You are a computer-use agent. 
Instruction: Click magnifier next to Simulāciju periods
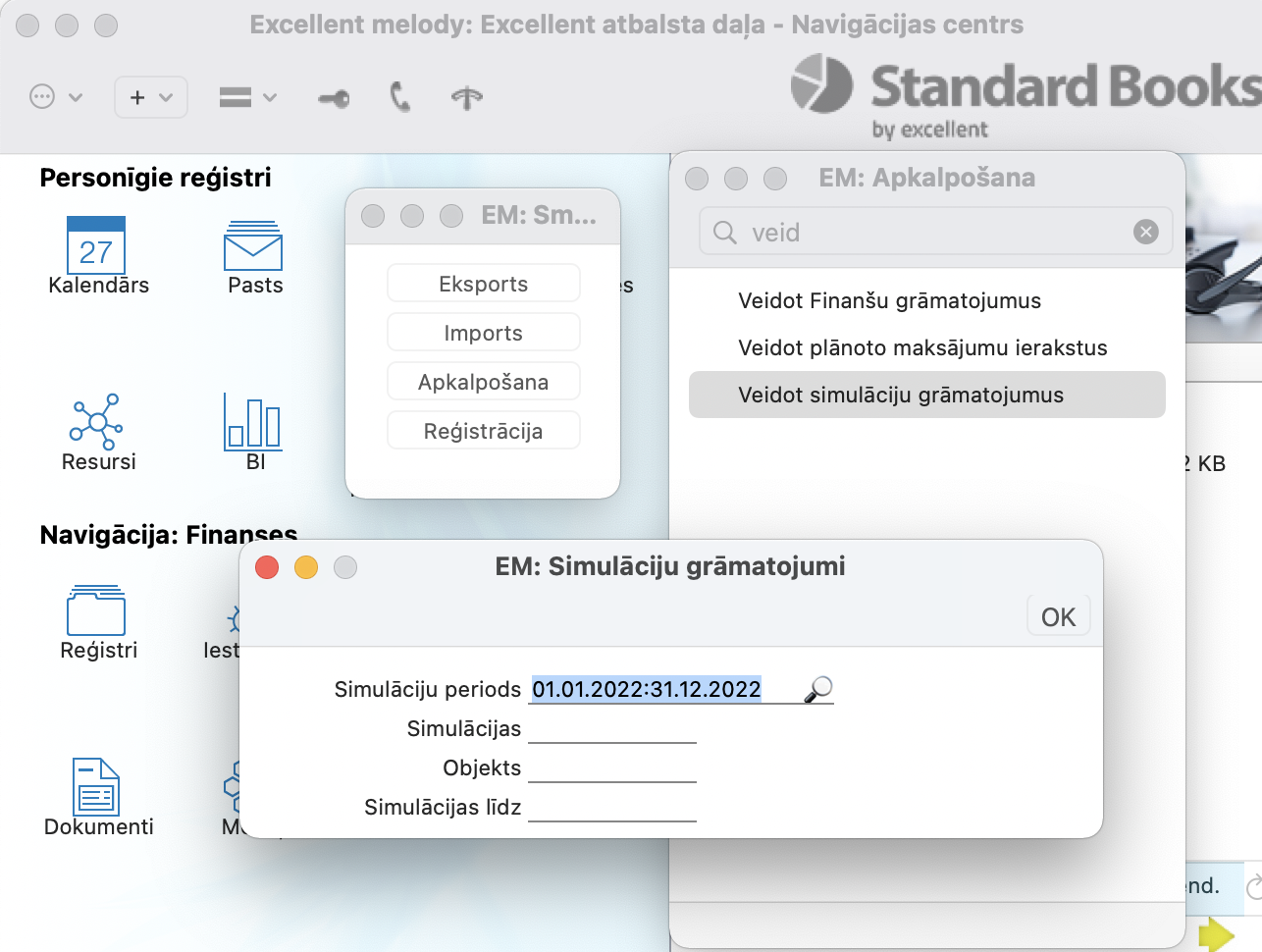[x=817, y=690]
